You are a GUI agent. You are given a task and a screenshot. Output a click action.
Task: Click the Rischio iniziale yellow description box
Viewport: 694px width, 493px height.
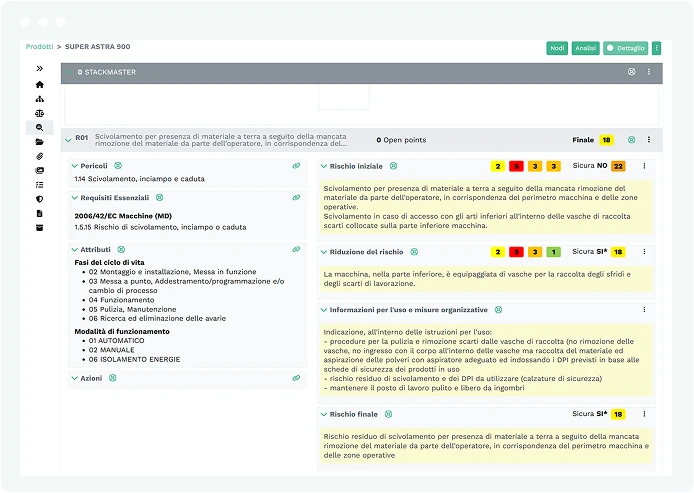tap(486, 207)
